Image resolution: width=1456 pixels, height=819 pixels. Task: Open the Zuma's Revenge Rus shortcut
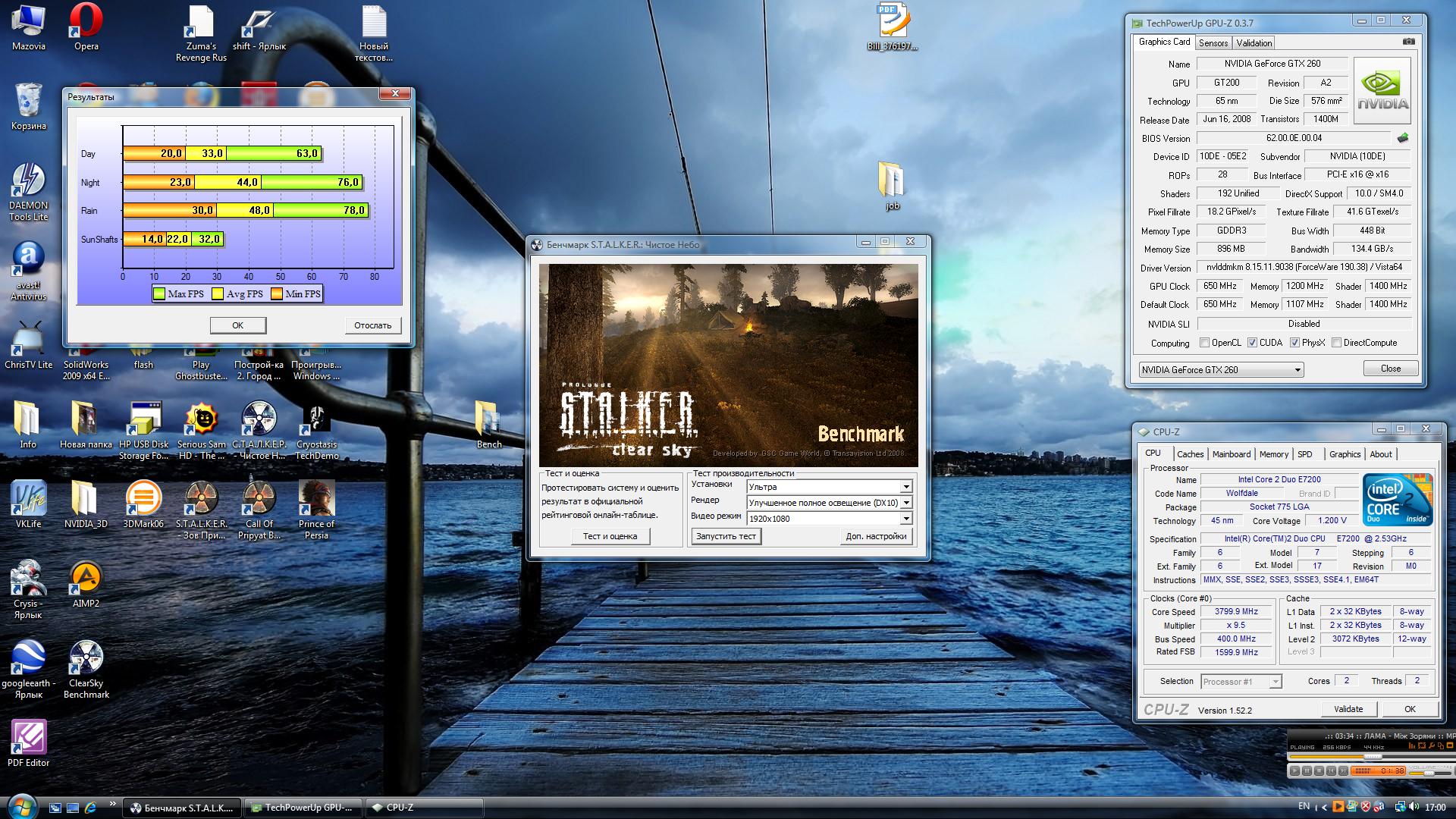(201, 33)
